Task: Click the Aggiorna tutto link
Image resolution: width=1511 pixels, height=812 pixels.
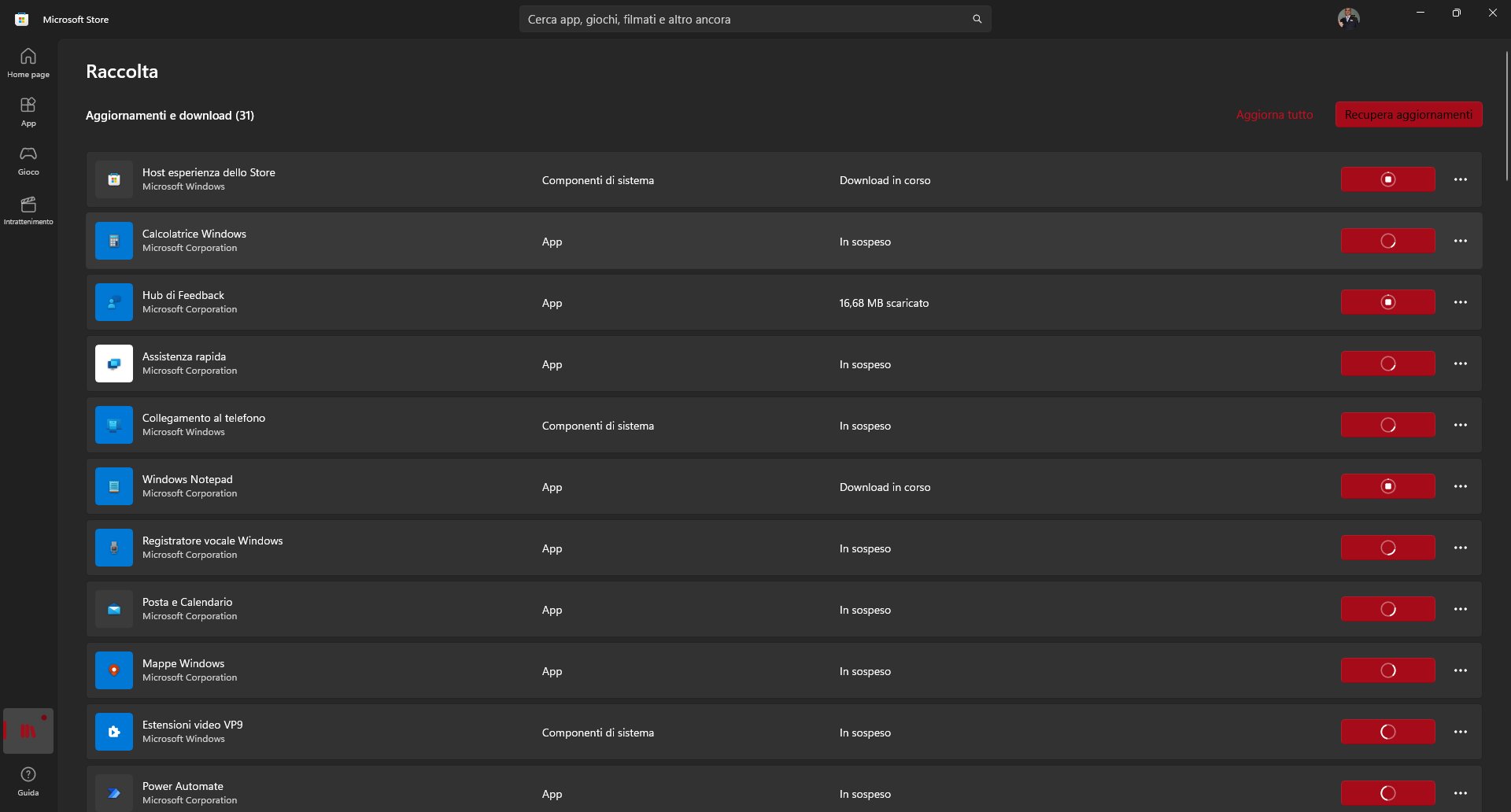Action: tap(1274, 115)
